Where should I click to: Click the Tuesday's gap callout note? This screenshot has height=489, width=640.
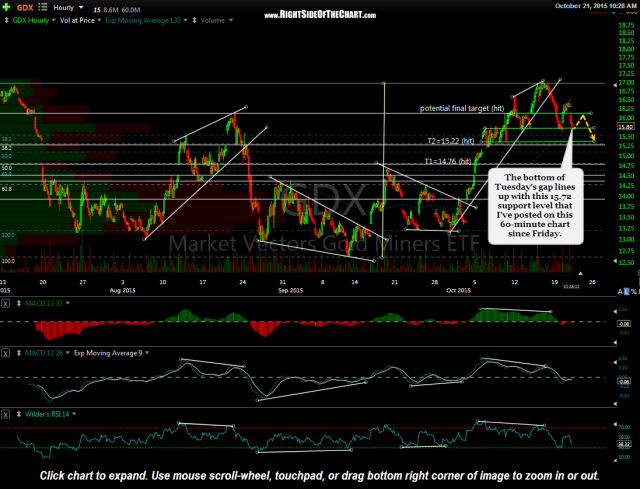click(535, 206)
